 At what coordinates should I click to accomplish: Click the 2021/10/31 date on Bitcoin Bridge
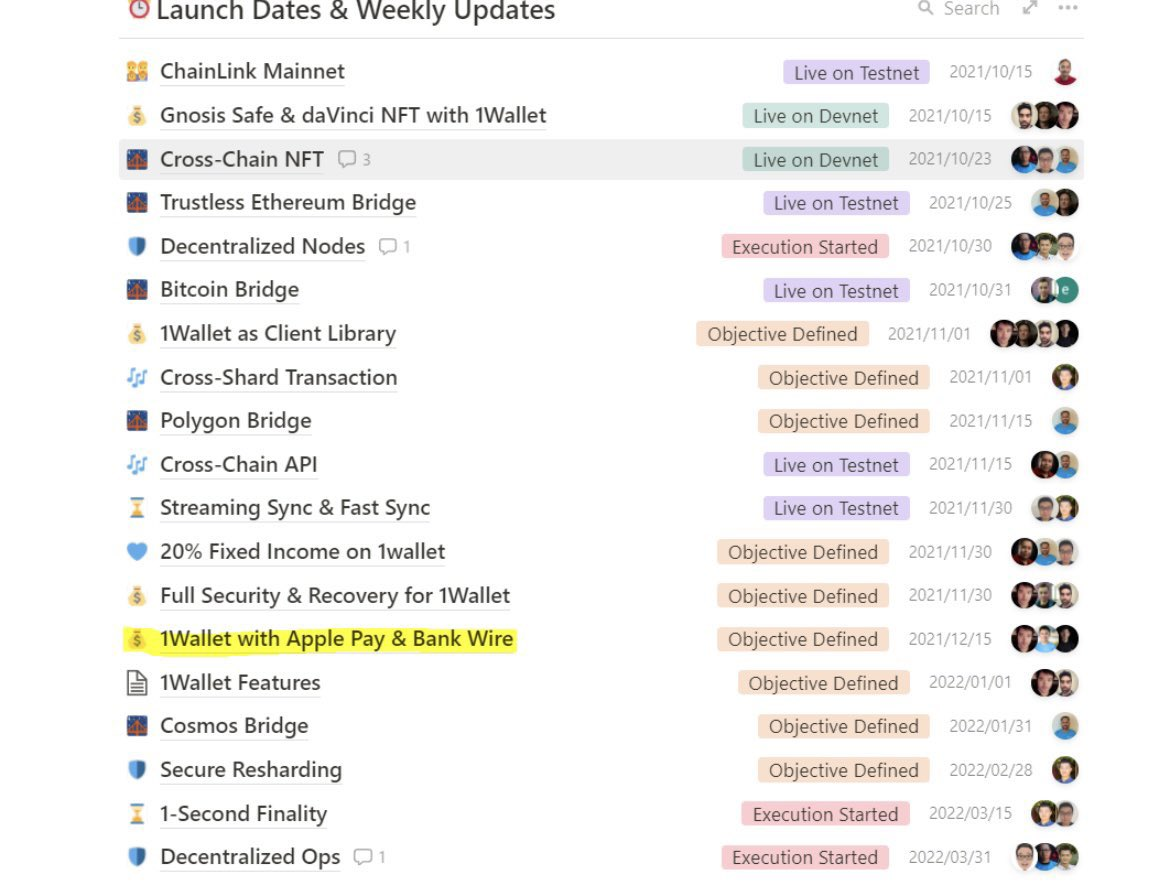(x=969, y=290)
